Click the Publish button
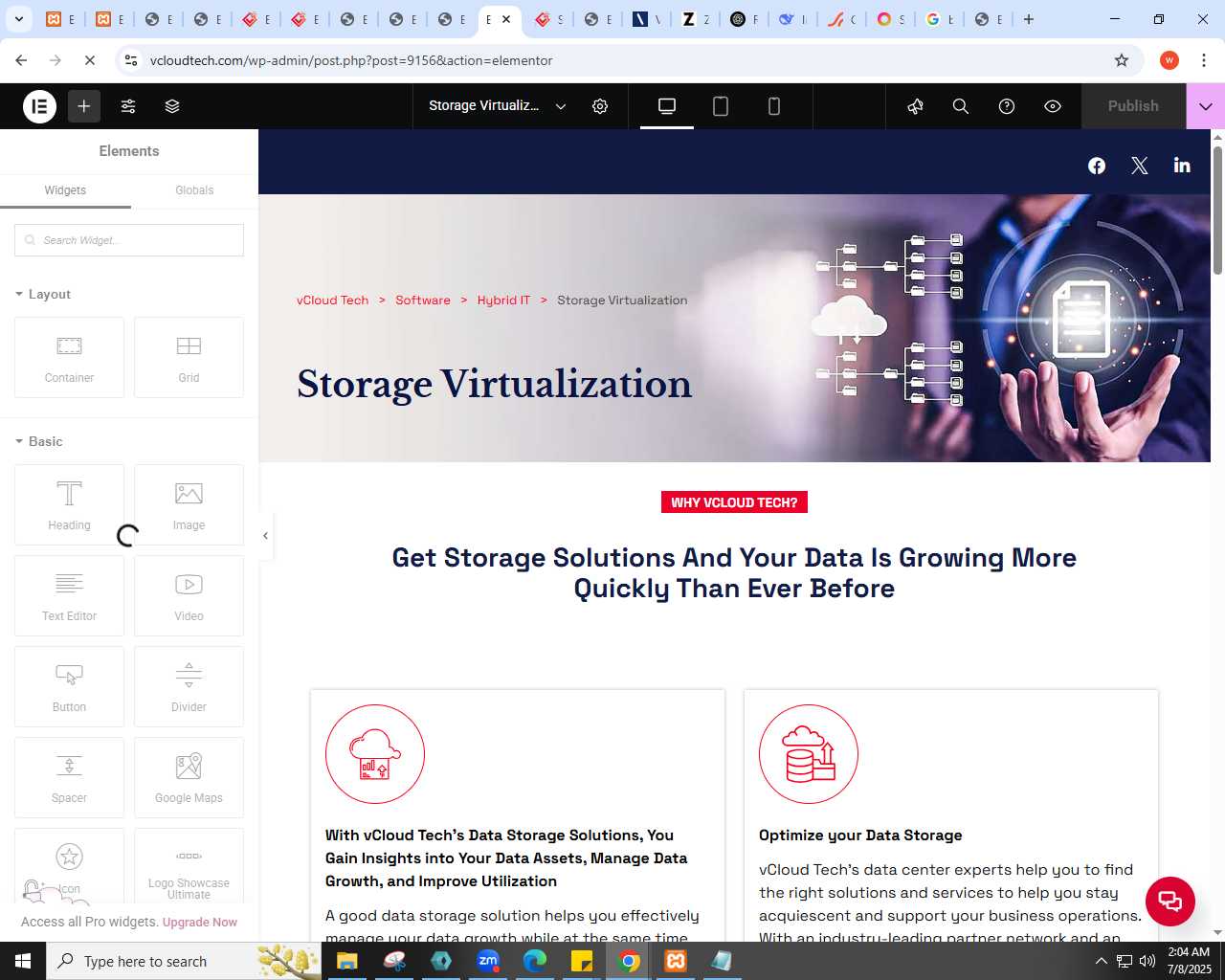Screen dimensions: 1225x980 pos(1133,106)
